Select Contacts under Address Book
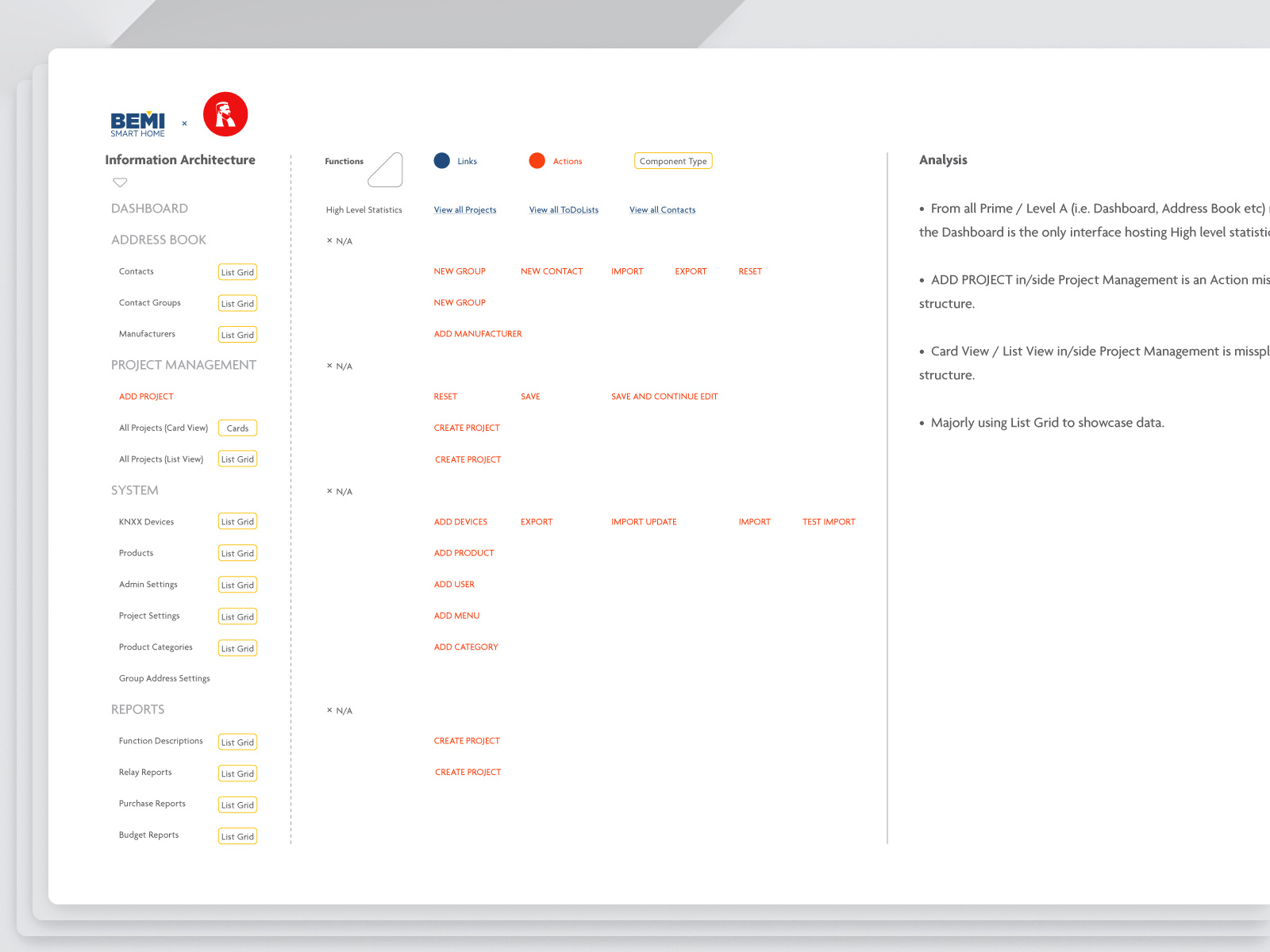Screen dimensions: 1270x952 click(x=137, y=271)
